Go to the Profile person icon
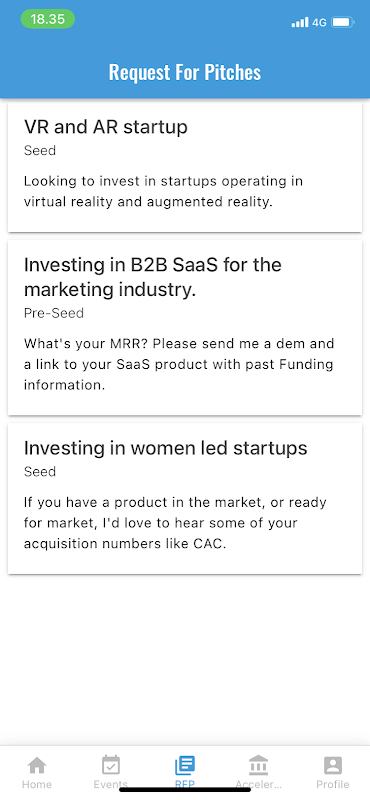The height and width of the screenshot is (800, 370). [x=333, y=765]
